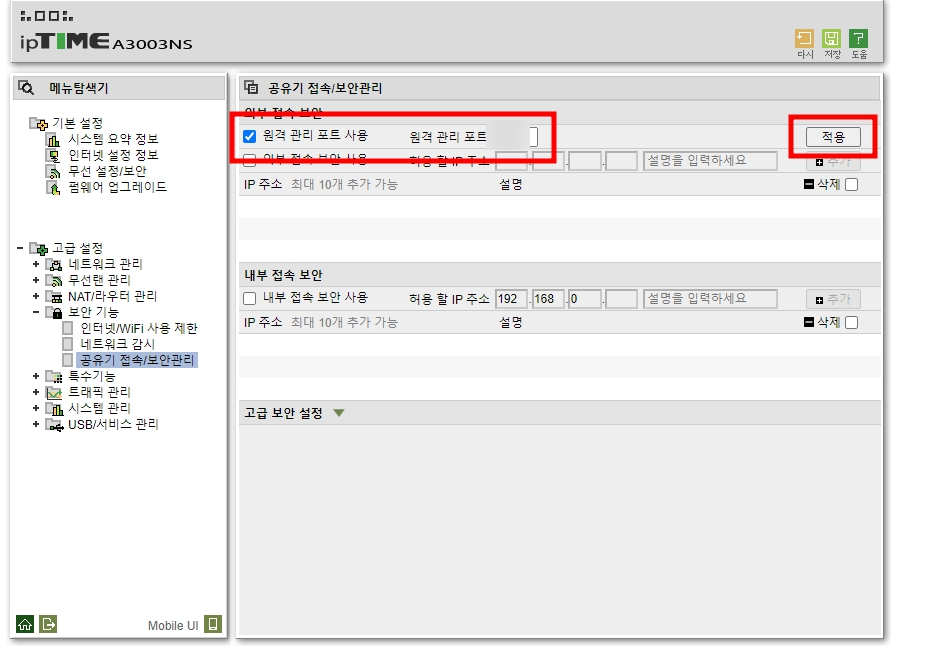
Task: Click 추가 button in 내부 접속 보안
Action: click(x=833, y=299)
